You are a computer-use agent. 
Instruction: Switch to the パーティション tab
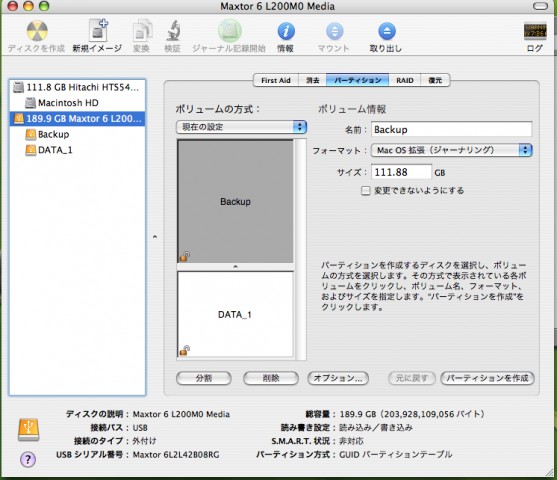pos(358,80)
